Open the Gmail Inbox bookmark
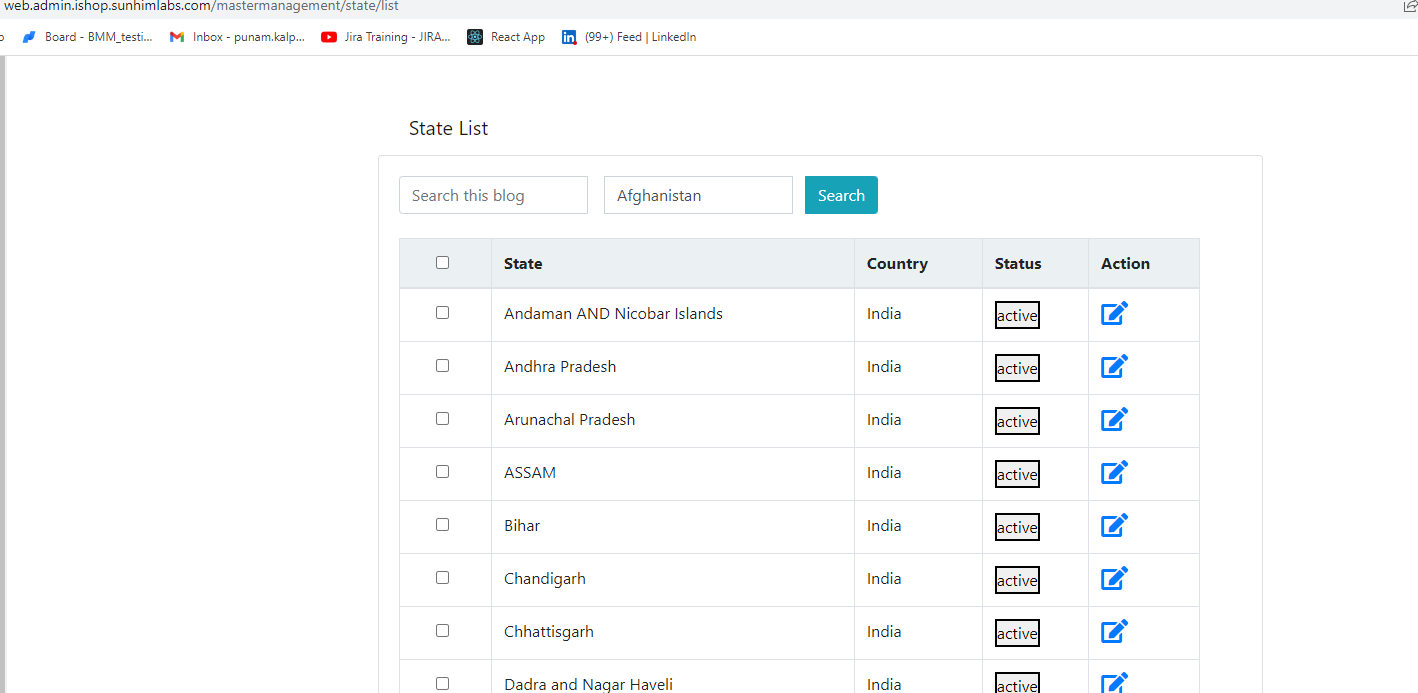The width and height of the screenshot is (1418, 693). (237, 37)
